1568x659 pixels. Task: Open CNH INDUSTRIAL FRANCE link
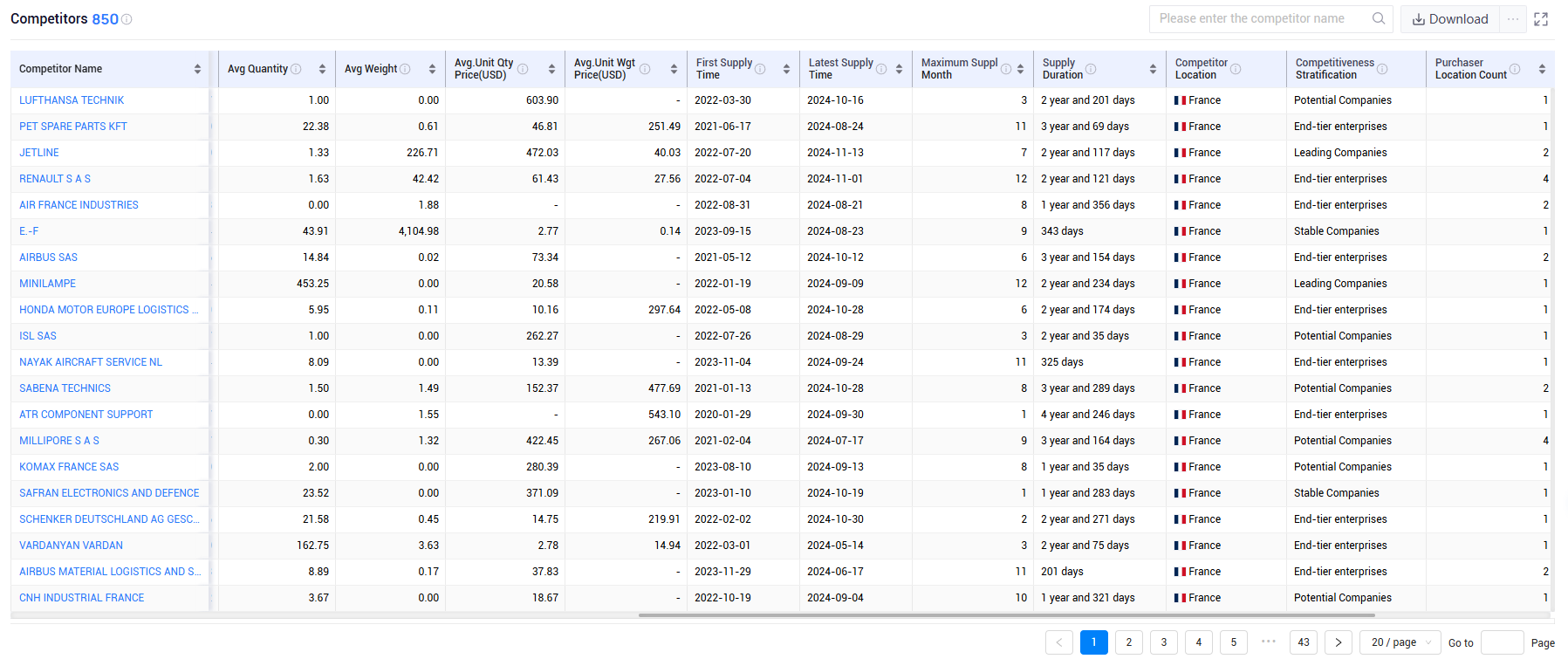(82, 598)
